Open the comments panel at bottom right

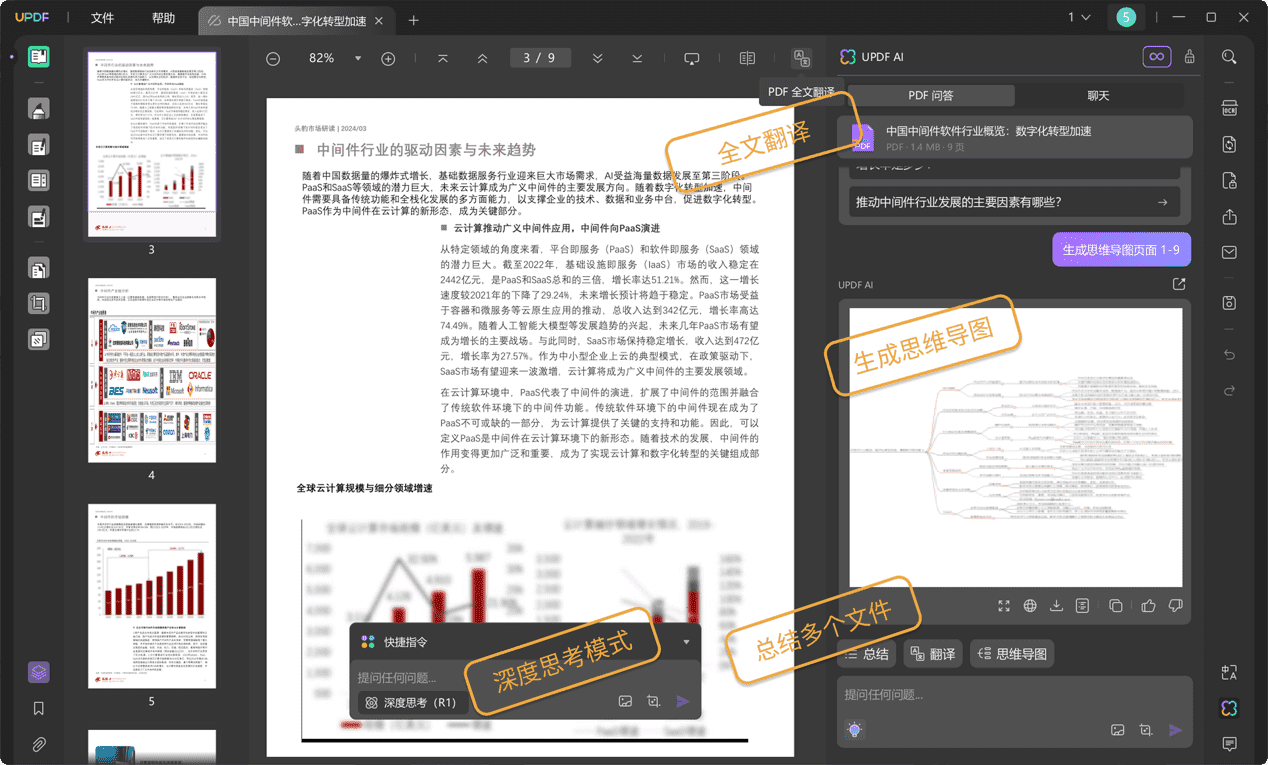pyautogui.click(x=1230, y=744)
